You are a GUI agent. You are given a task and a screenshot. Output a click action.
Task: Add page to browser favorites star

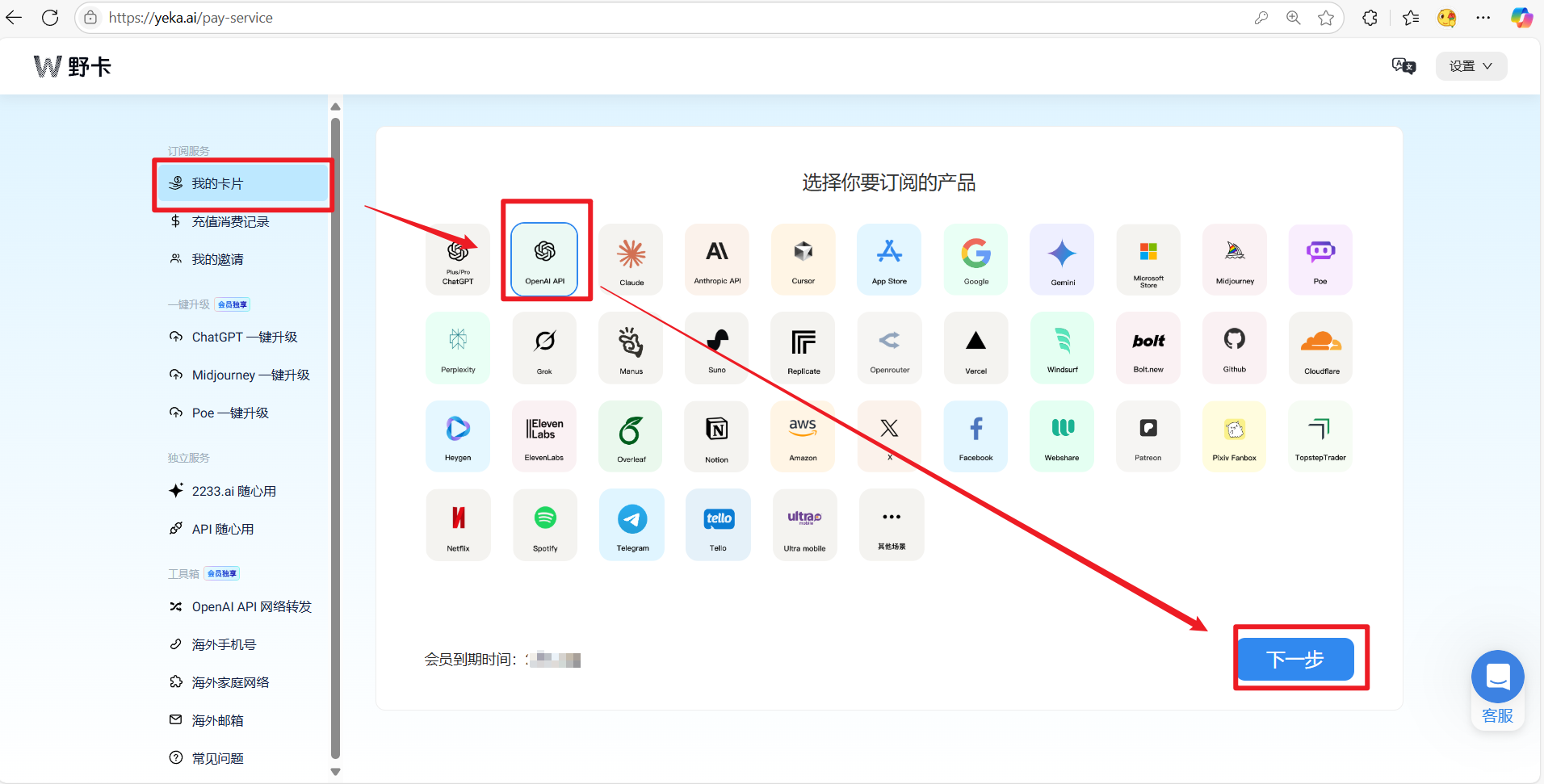1326,18
